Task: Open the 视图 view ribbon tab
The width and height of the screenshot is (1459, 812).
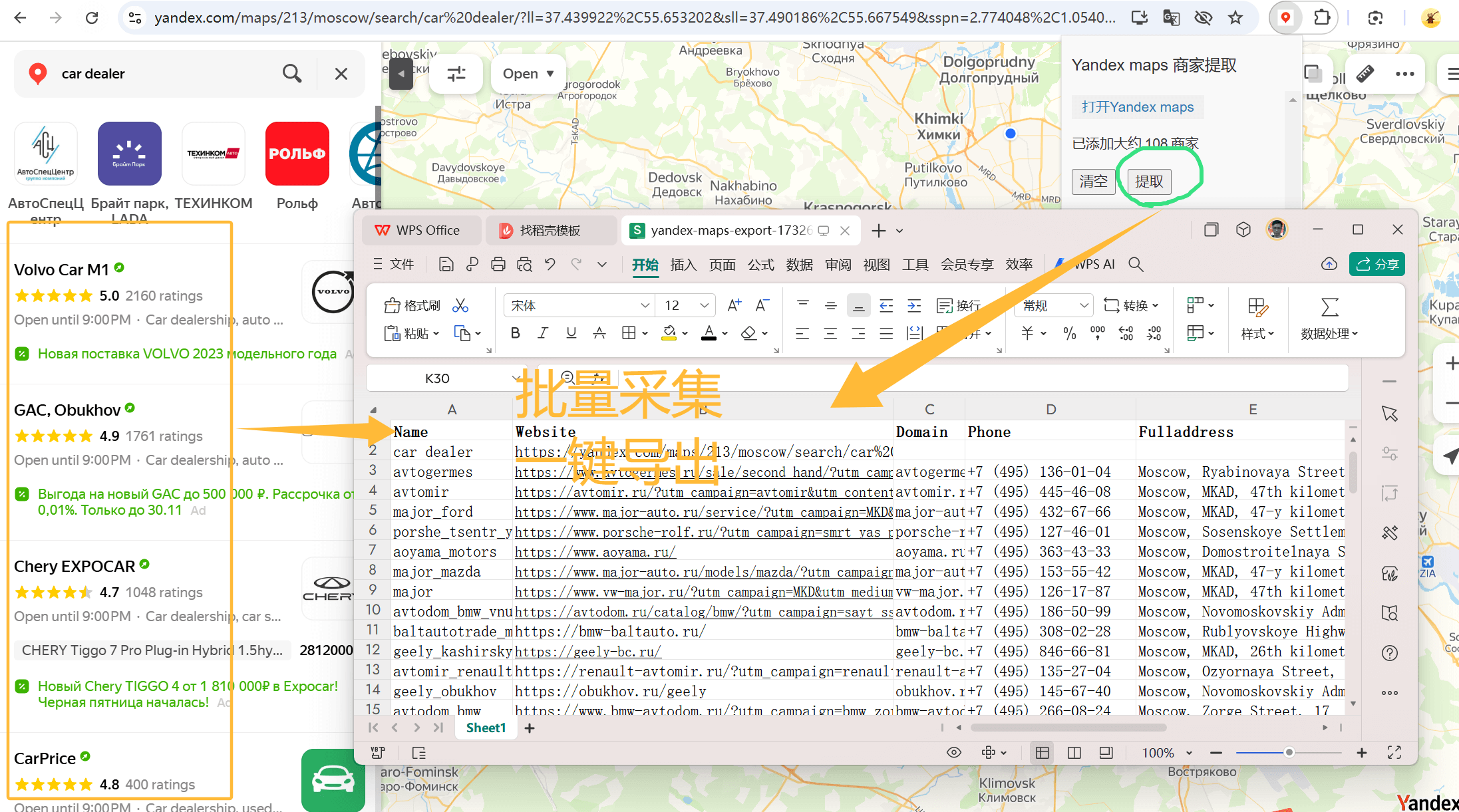Action: coord(876,264)
